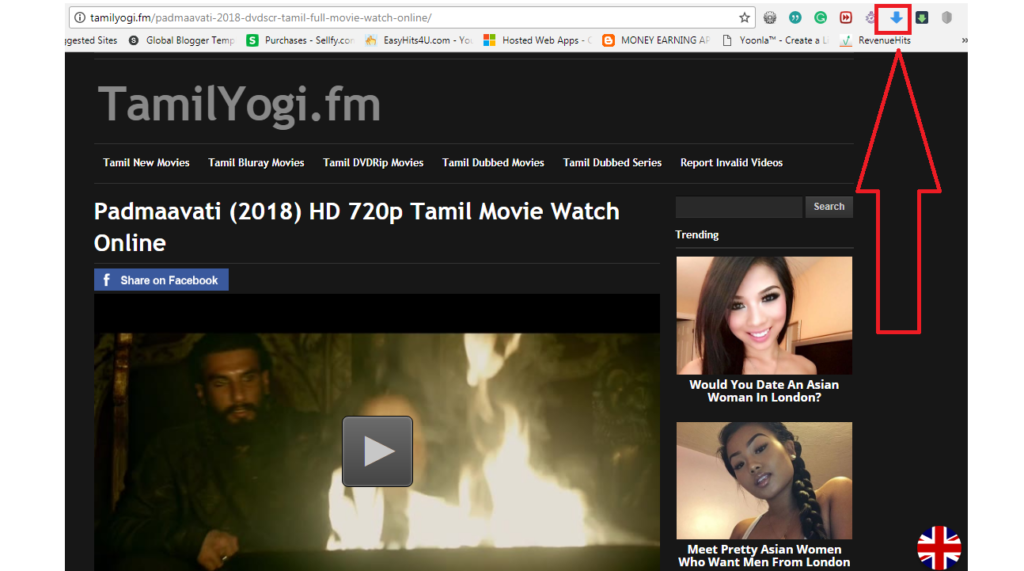The image size is (1024, 571).
Task: Open EasyHits4U.com bookmark
Action: [x=418, y=41]
